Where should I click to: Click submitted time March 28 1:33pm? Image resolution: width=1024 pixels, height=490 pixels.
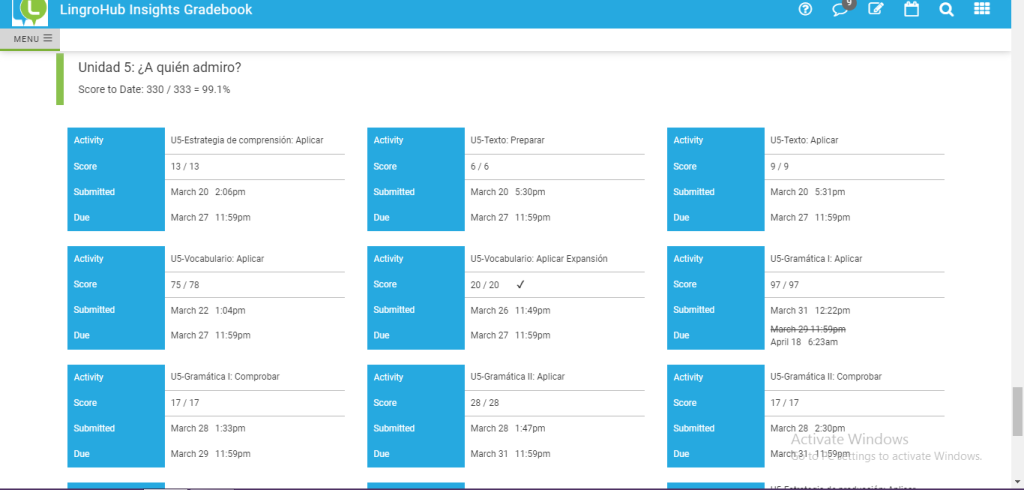(x=208, y=429)
